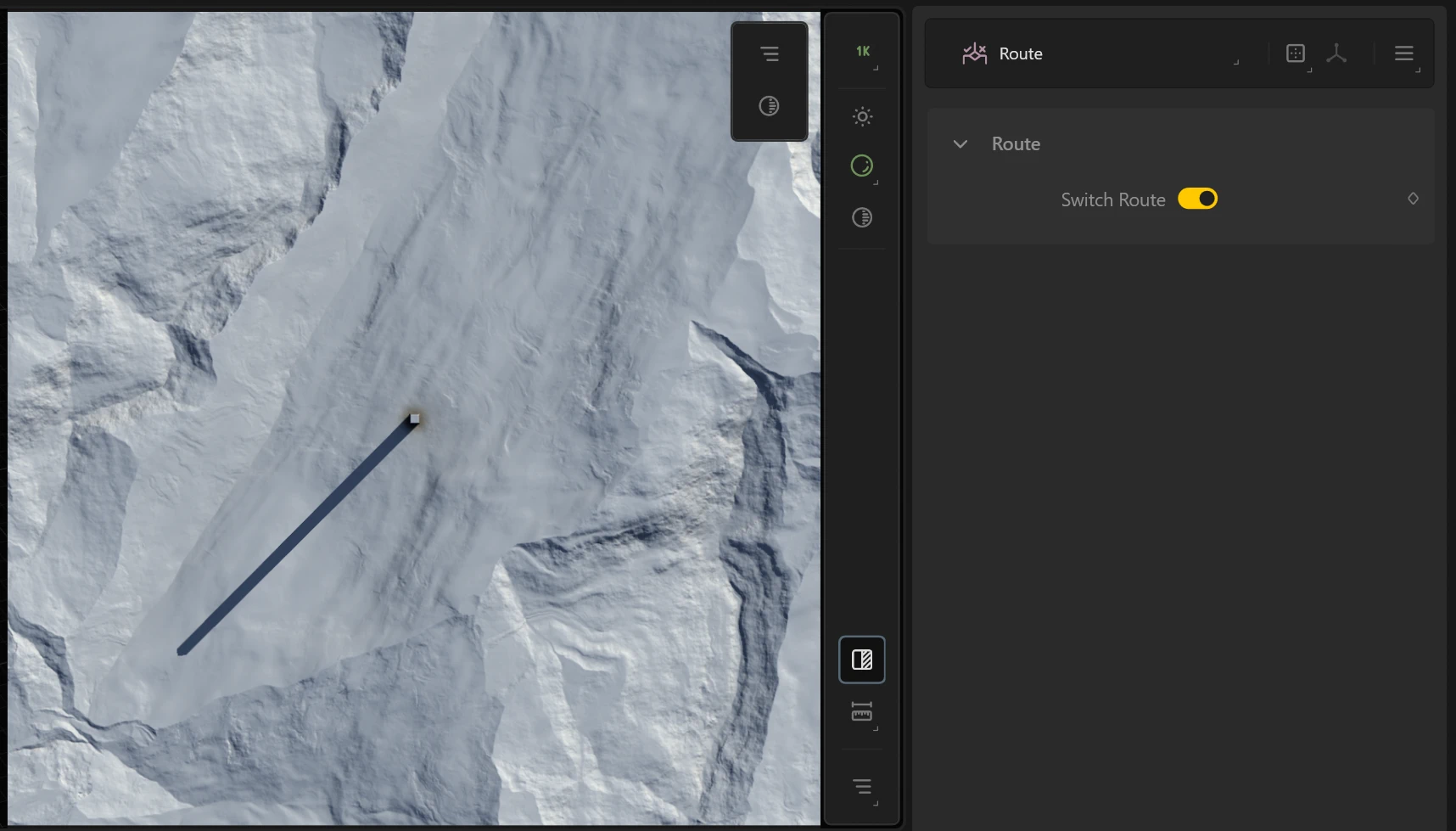The height and width of the screenshot is (831, 1456).
Task: Open the viewport overlay lines menu
Action: pos(769,54)
